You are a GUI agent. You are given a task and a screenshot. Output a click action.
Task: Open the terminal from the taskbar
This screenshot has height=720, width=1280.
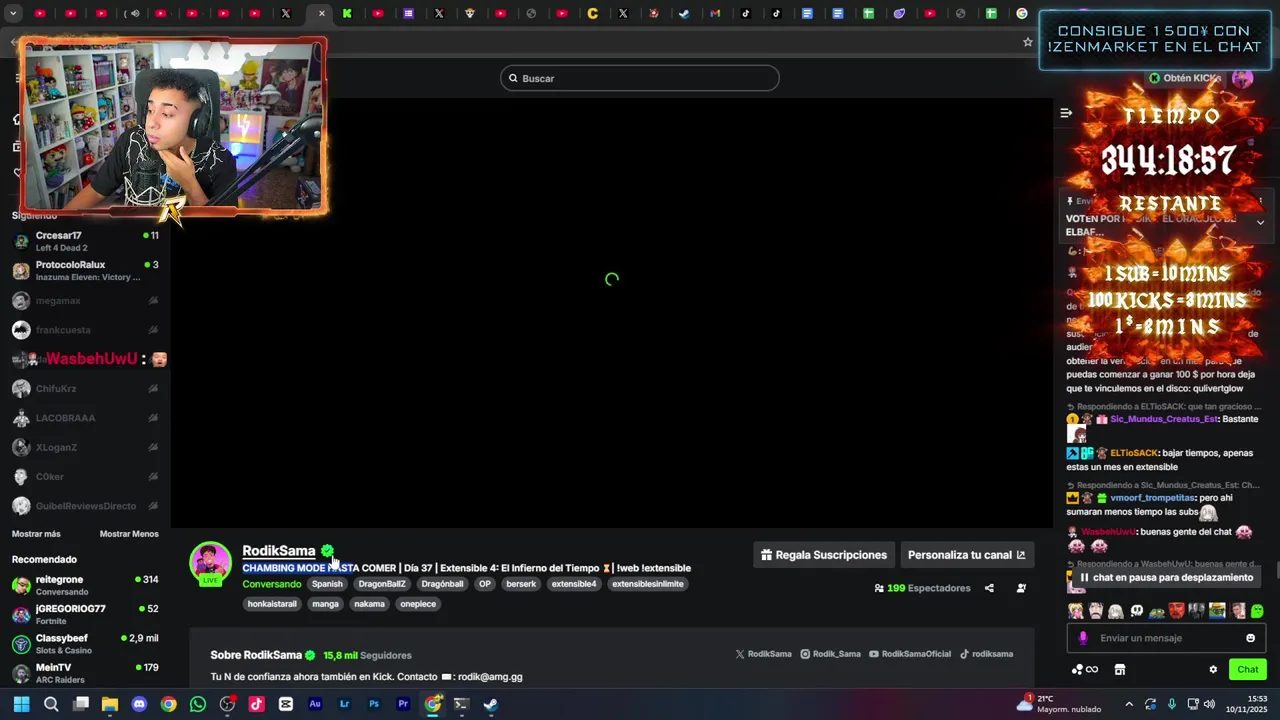[x=461, y=704]
